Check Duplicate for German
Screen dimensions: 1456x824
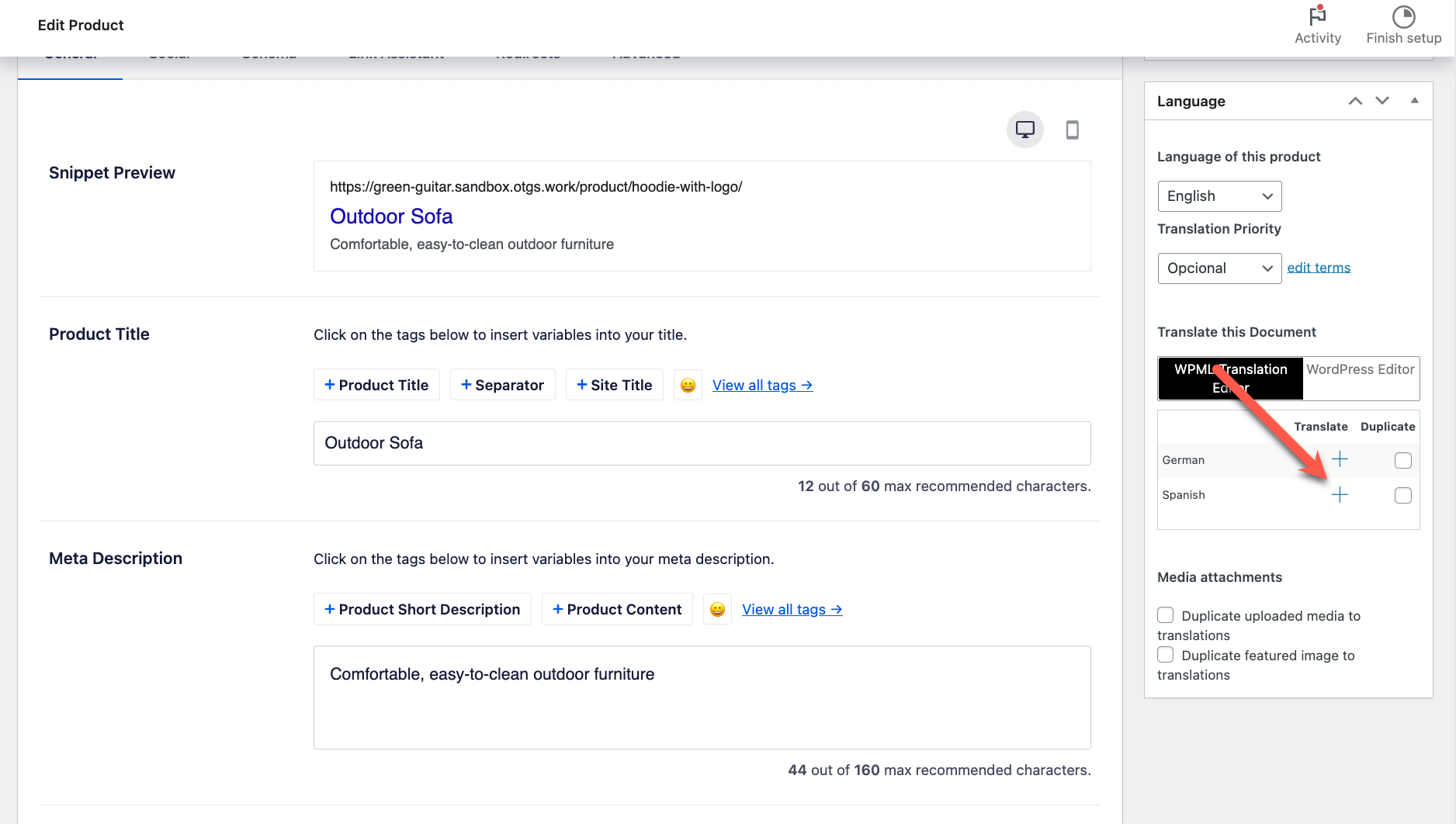pyautogui.click(x=1402, y=460)
